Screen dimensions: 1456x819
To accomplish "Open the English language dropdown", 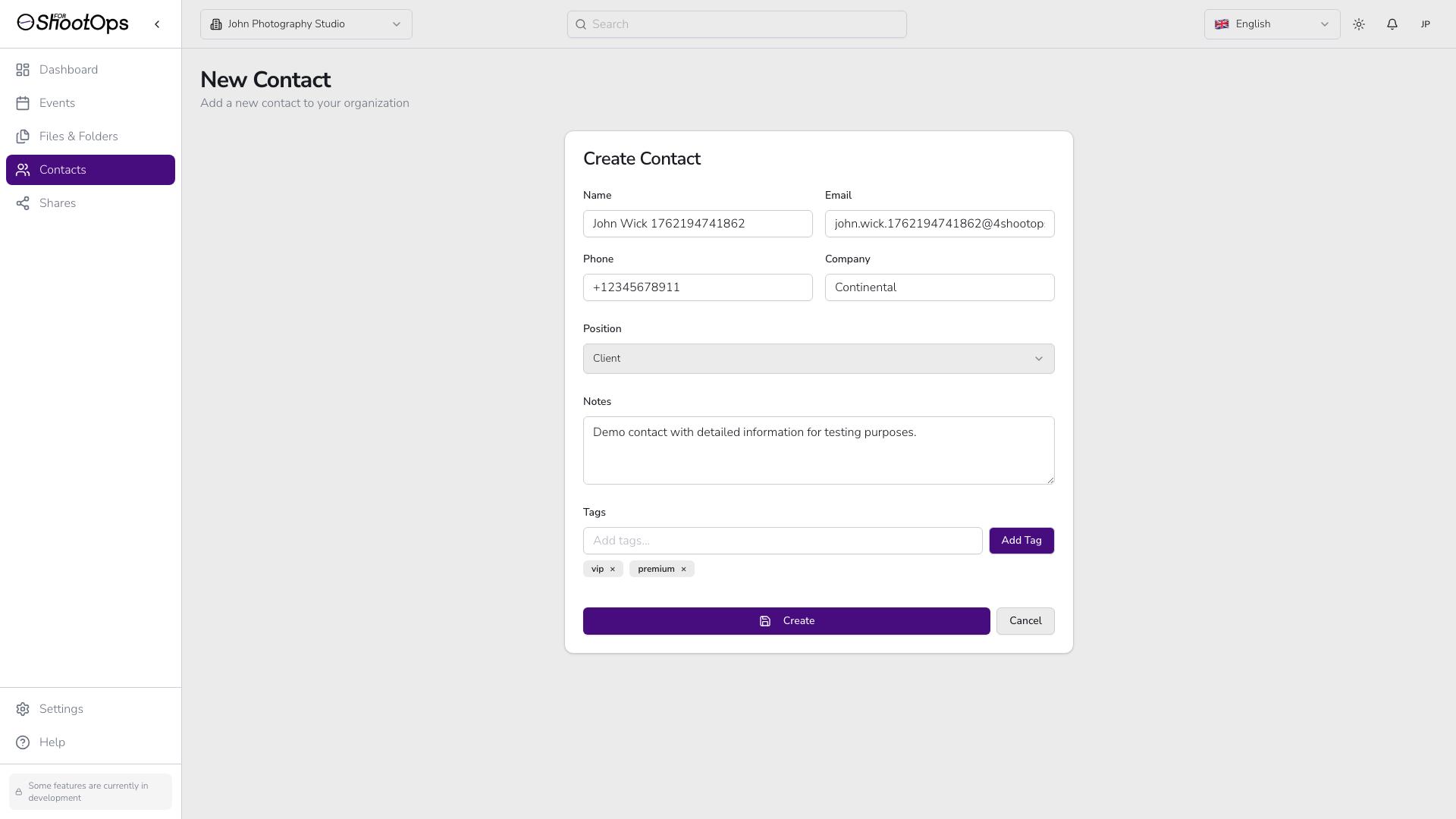I will 1271,24.
